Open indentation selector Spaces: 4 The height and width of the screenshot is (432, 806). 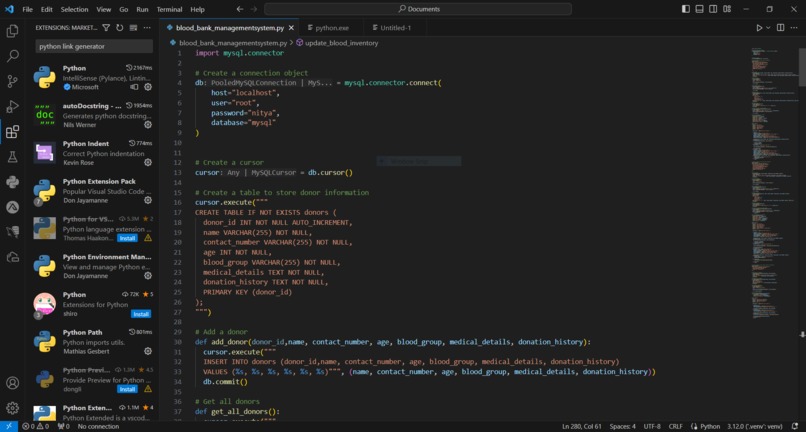pyautogui.click(x=622, y=426)
